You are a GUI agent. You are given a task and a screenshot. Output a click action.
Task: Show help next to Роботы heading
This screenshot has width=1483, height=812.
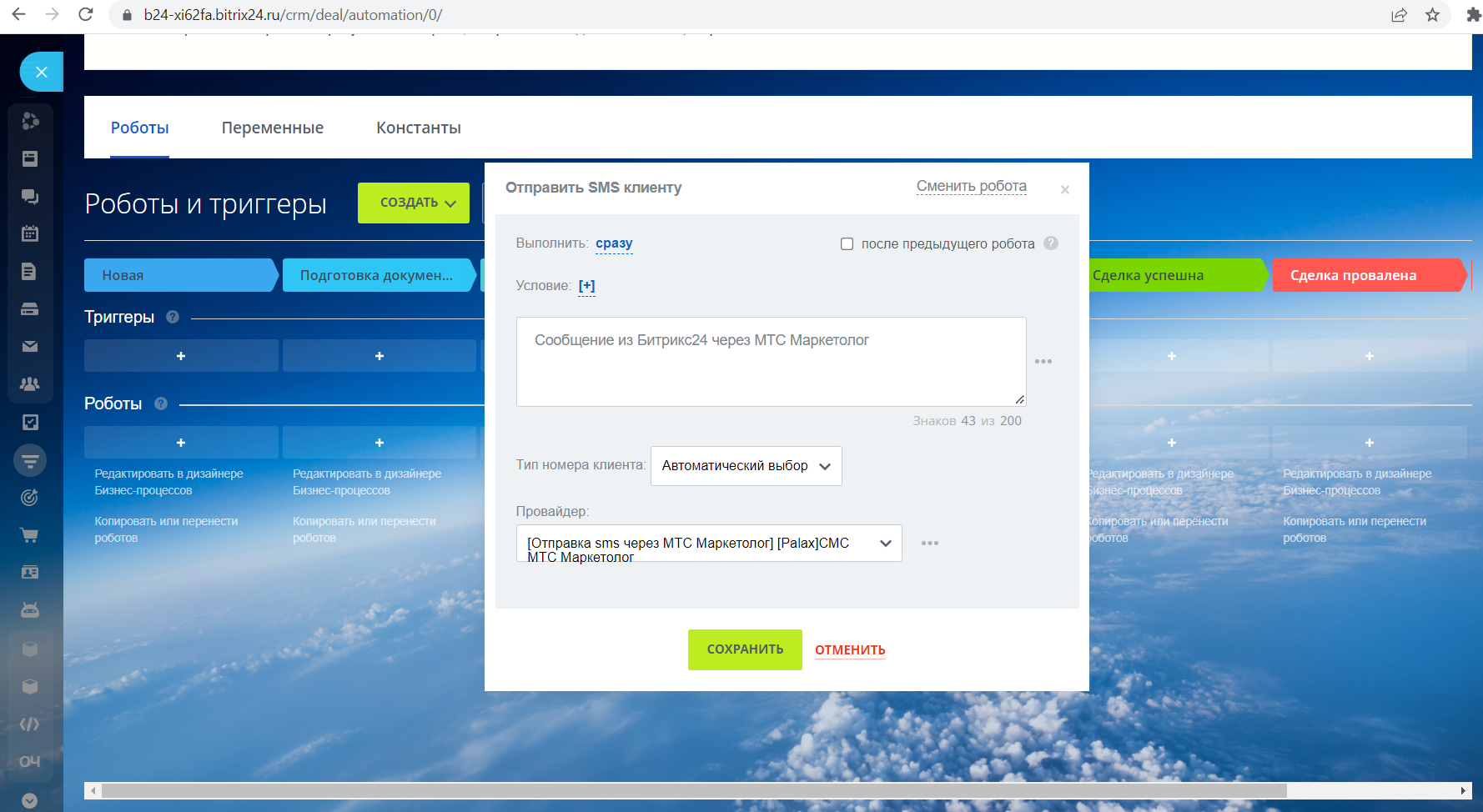point(161,403)
